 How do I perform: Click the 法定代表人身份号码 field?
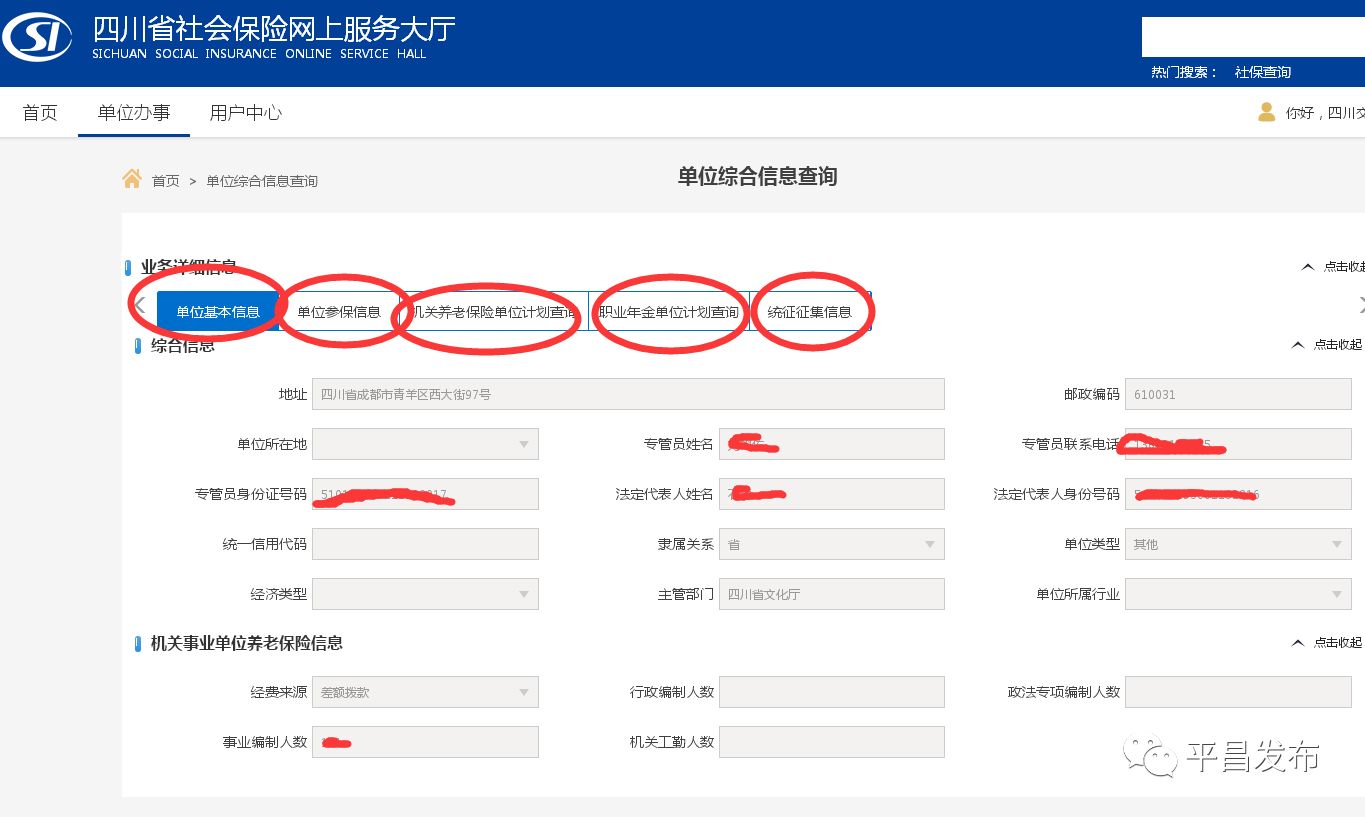click(1238, 494)
